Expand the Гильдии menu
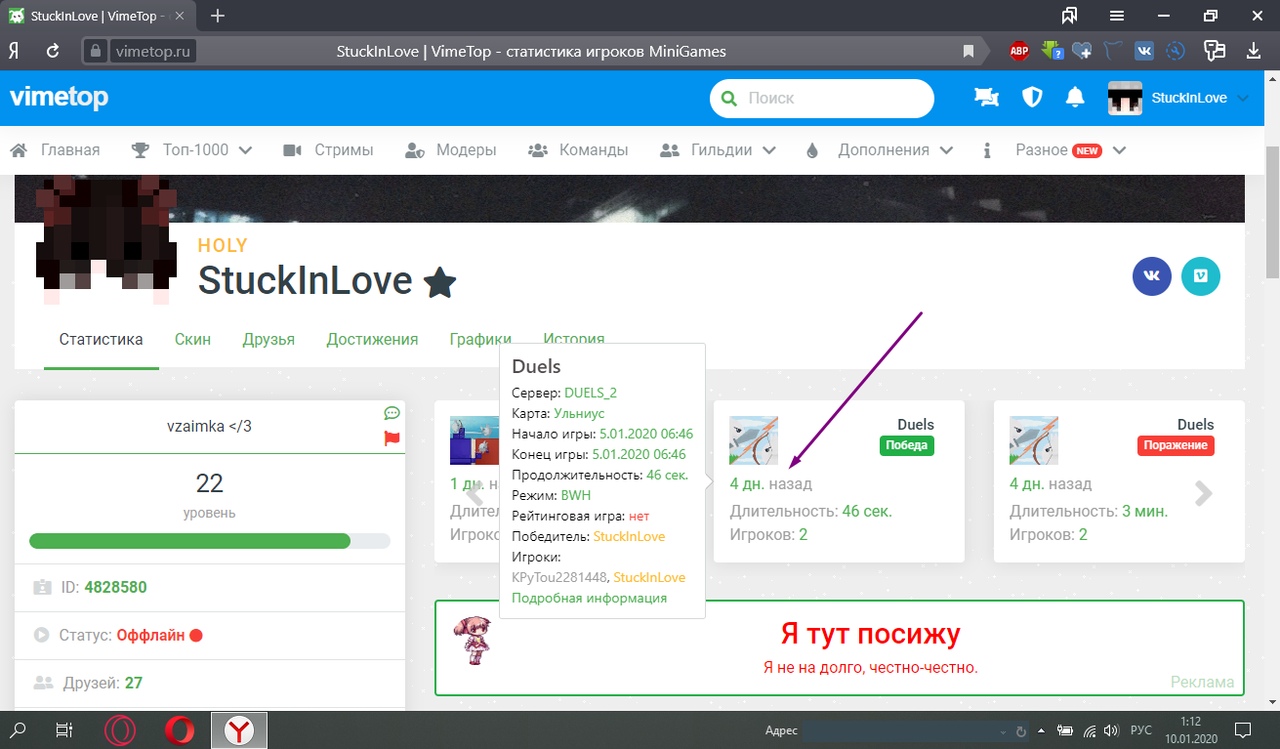 coord(719,150)
